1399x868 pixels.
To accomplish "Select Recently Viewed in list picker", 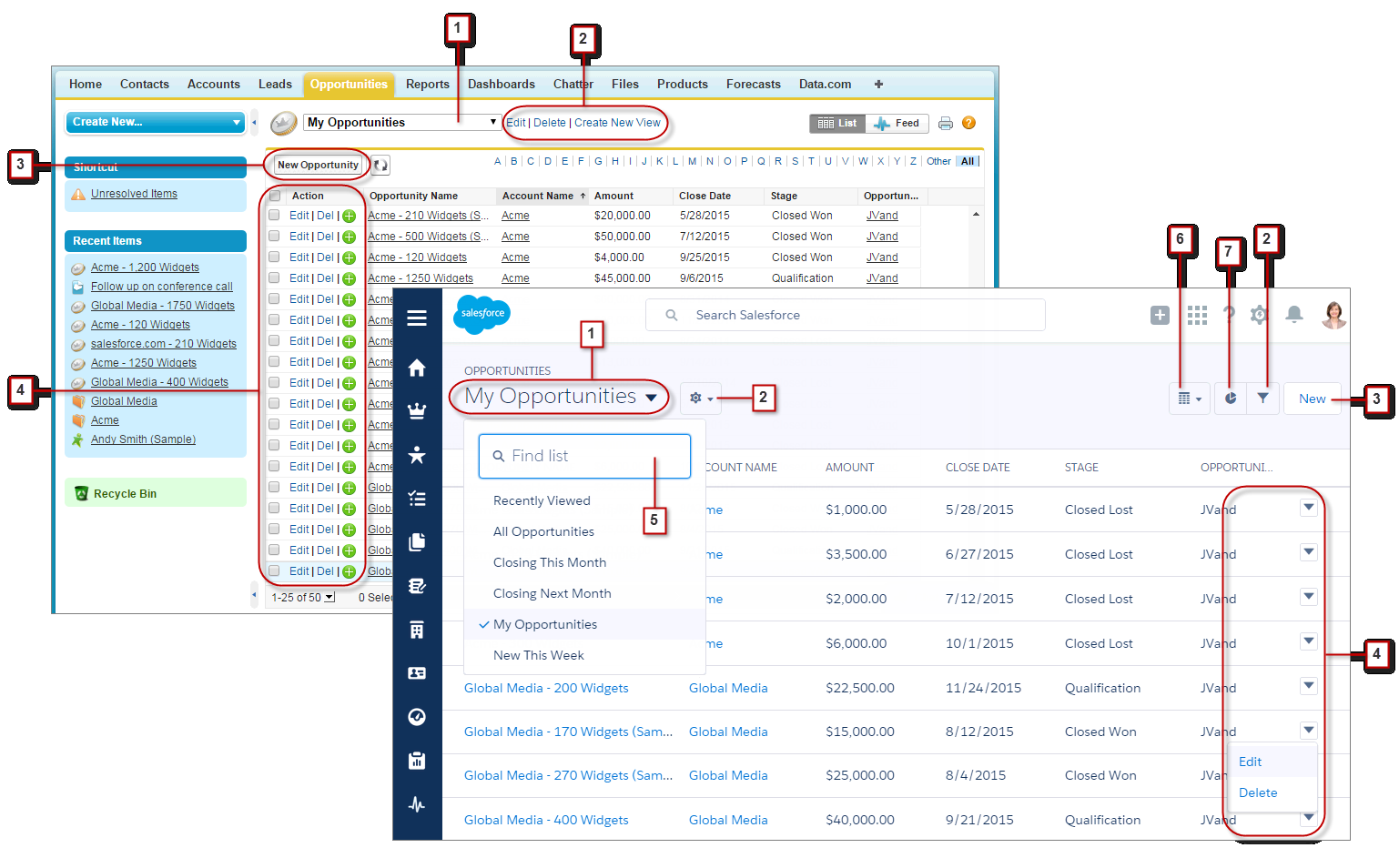I will [542, 500].
